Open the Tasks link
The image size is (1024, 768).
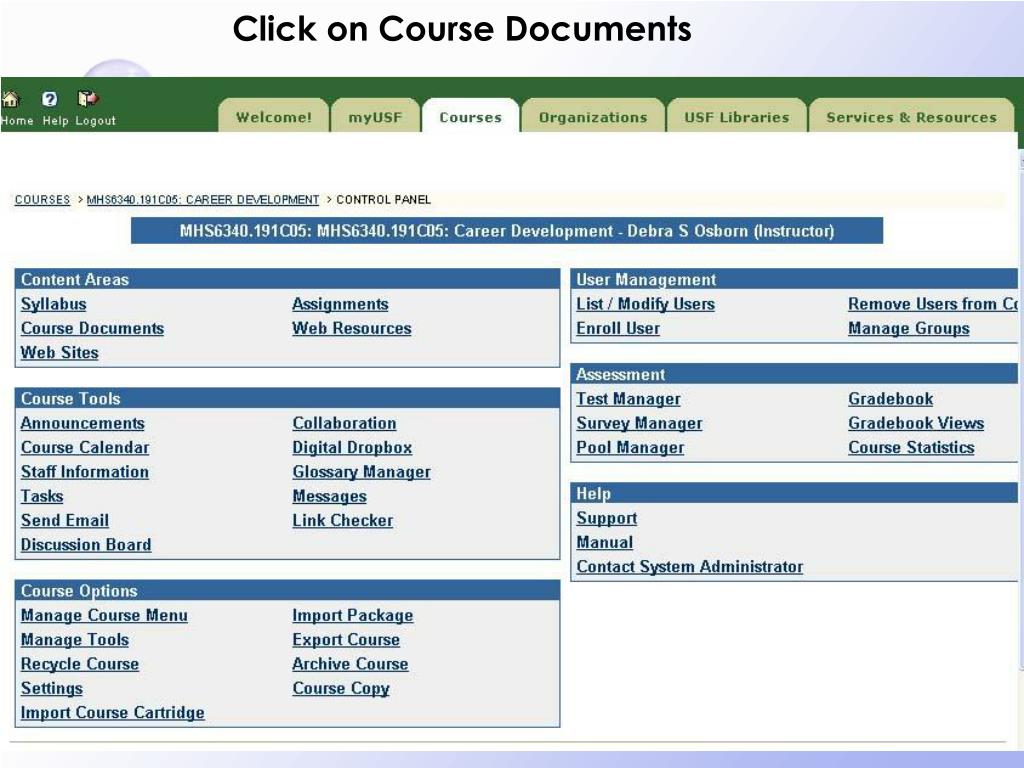pyautogui.click(x=42, y=496)
